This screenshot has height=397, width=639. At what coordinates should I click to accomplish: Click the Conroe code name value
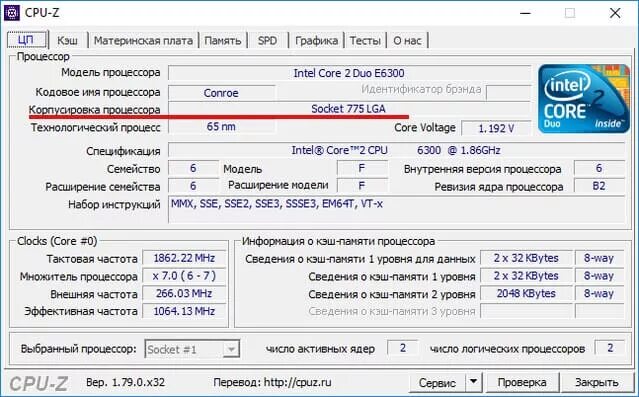[x=221, y=93]
